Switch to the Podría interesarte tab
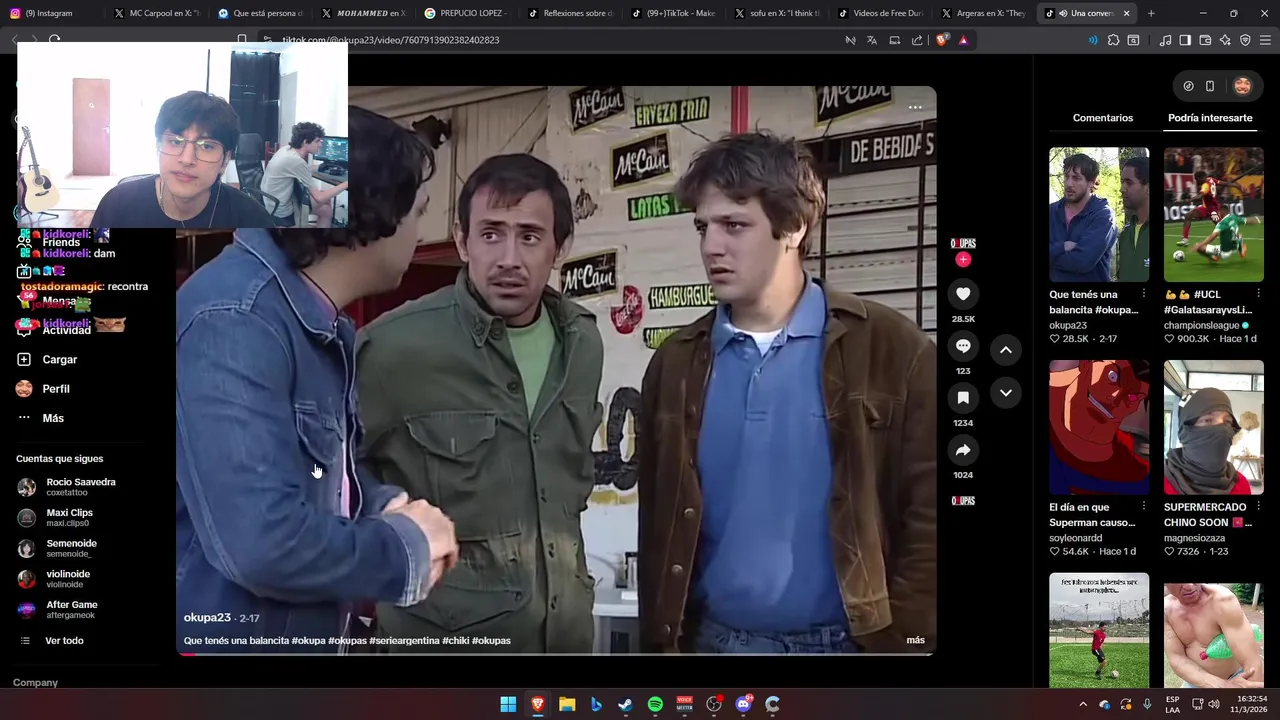This screenshot has height=720, width=1280. pyautogui.click(x=1210, y=118)
